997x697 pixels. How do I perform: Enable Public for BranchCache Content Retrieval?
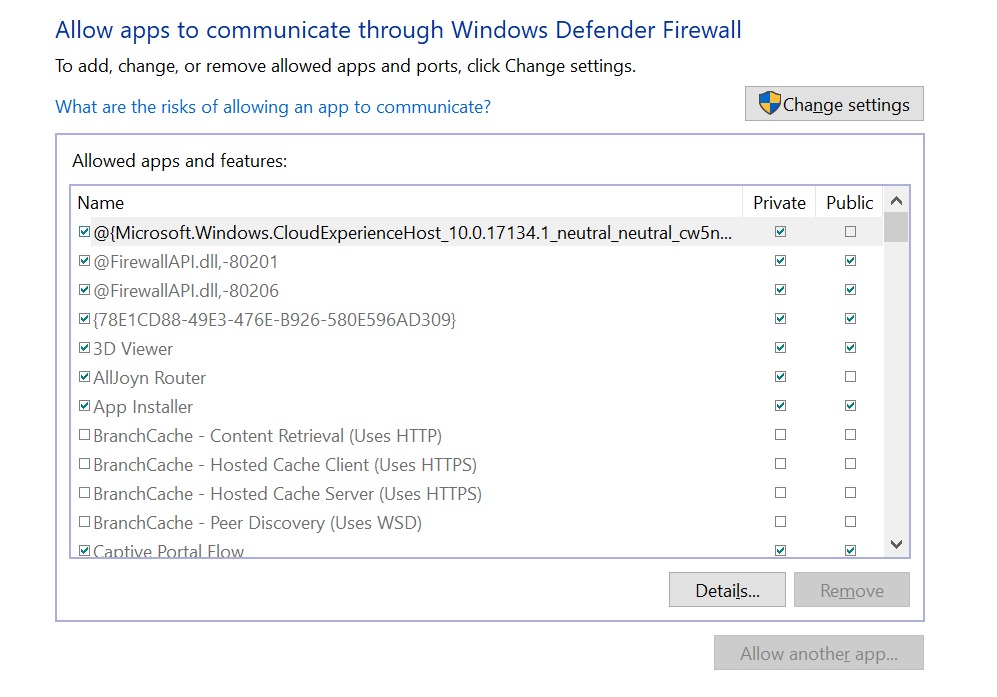coord(850,434)
